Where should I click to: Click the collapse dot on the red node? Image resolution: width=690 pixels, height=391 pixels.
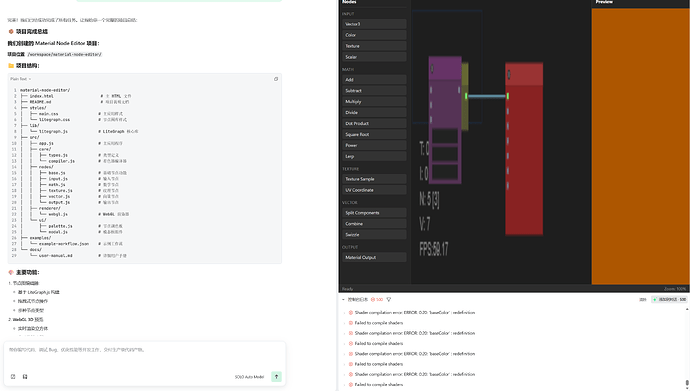click(x=509, y=75)
